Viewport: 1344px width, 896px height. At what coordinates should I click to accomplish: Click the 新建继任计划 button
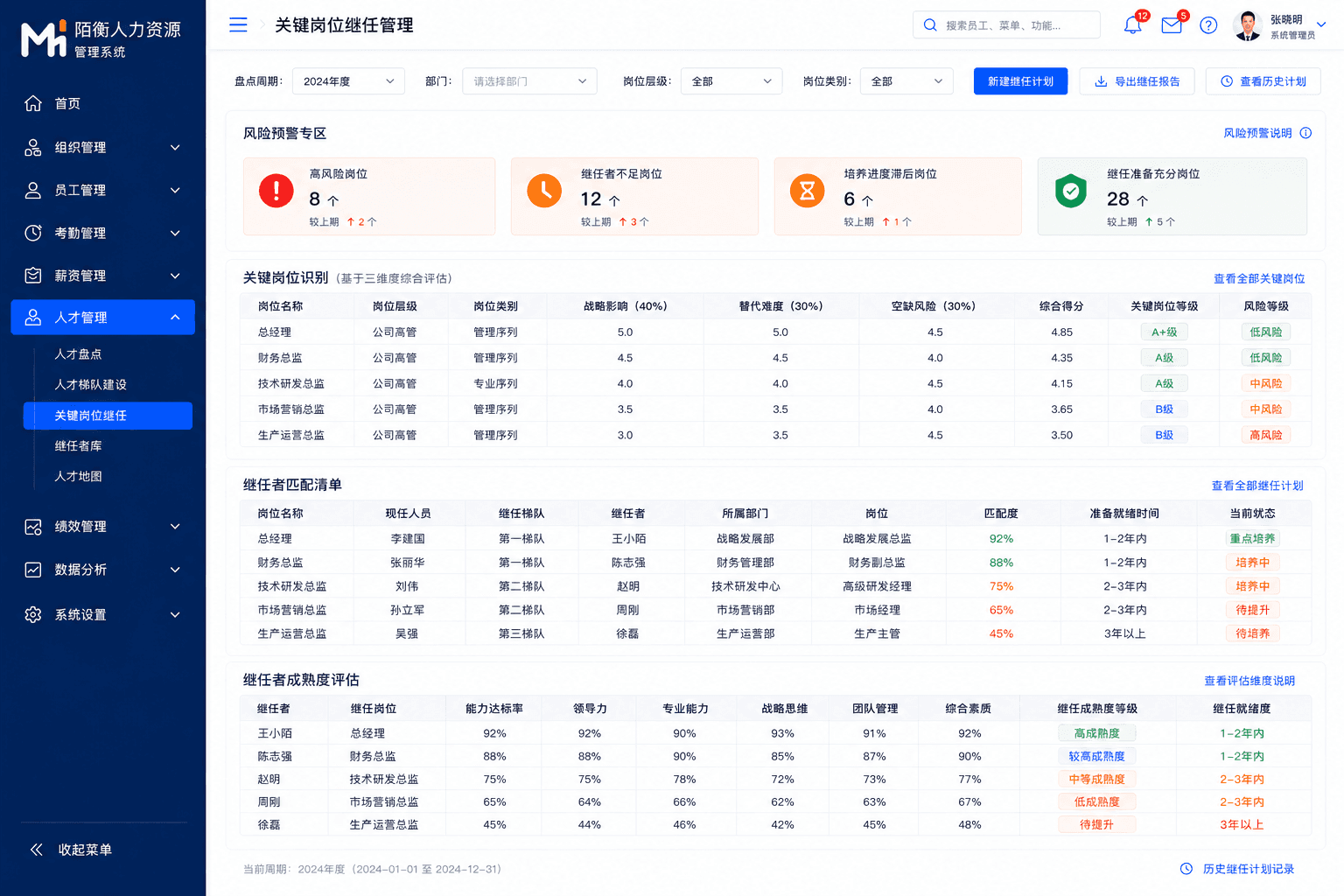[1020, 81]
